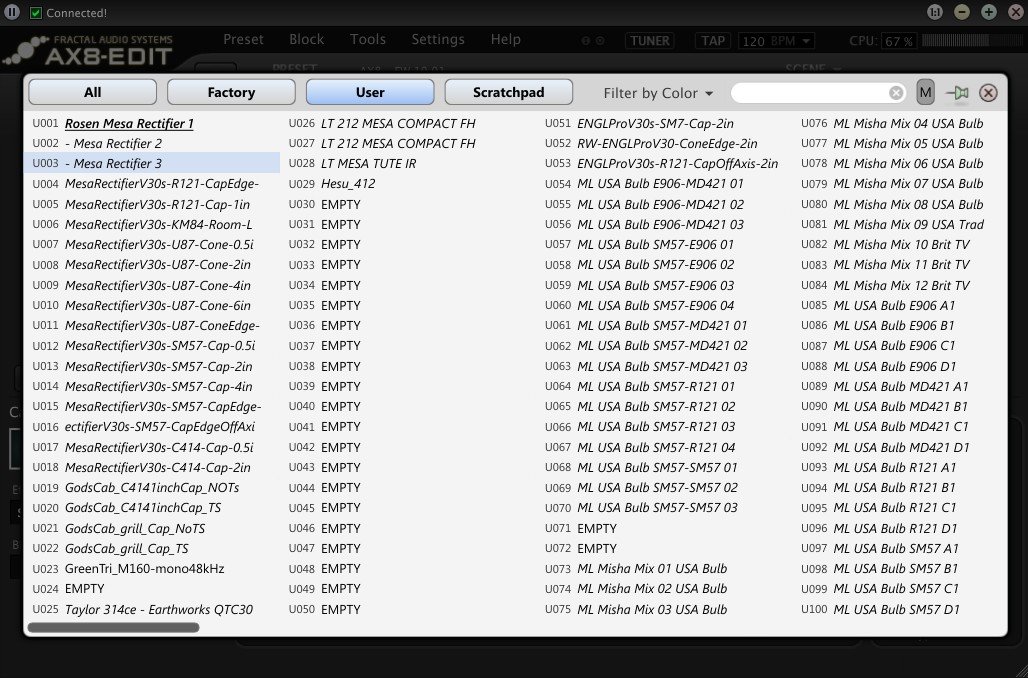Select U073 ML Misha Mix 01 USA Bulb
The width and height of the screenshot is (1028, 678).
coord(665,568)
